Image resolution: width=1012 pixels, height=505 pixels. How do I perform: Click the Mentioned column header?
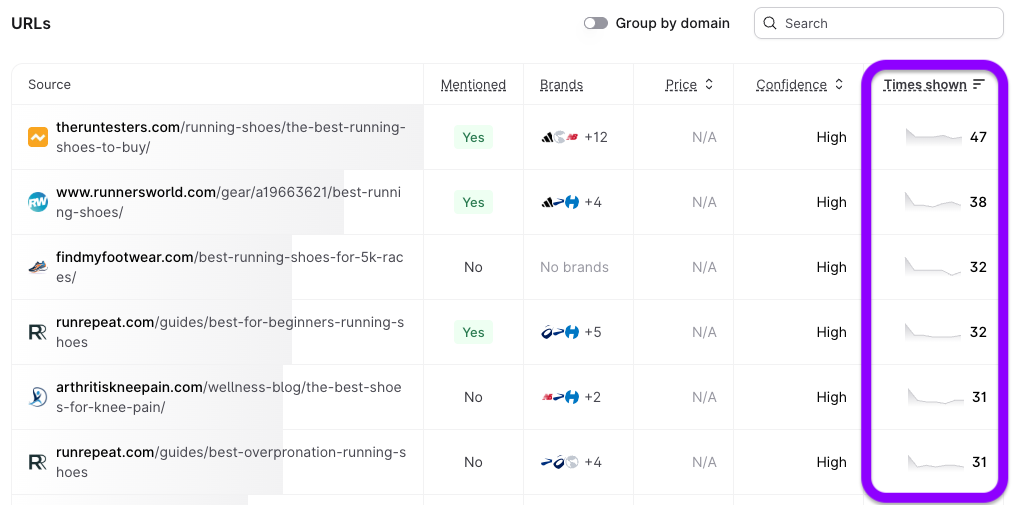pyautogui.click(x=473, y=85)
